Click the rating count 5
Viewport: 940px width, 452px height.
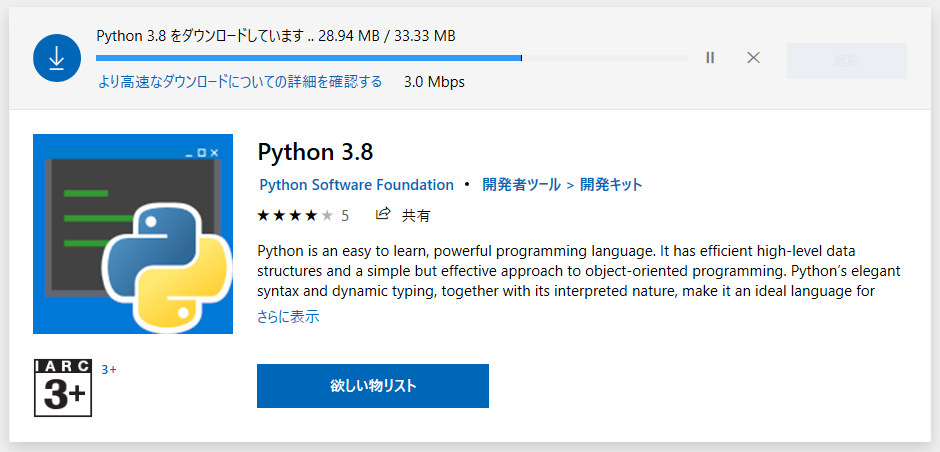345,216
